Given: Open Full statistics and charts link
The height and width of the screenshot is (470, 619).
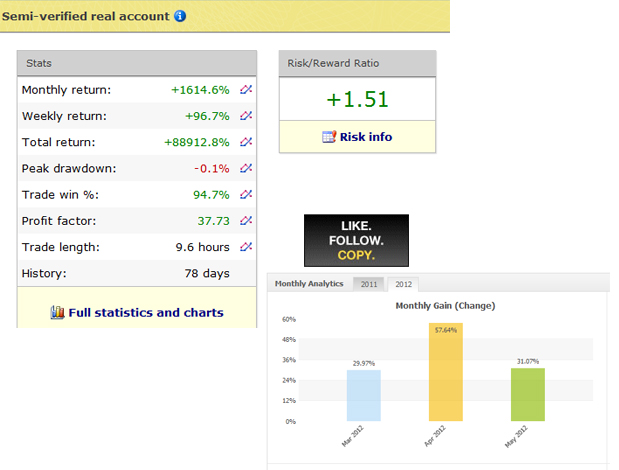Looking at the screenshot, I should coord(146,313).
